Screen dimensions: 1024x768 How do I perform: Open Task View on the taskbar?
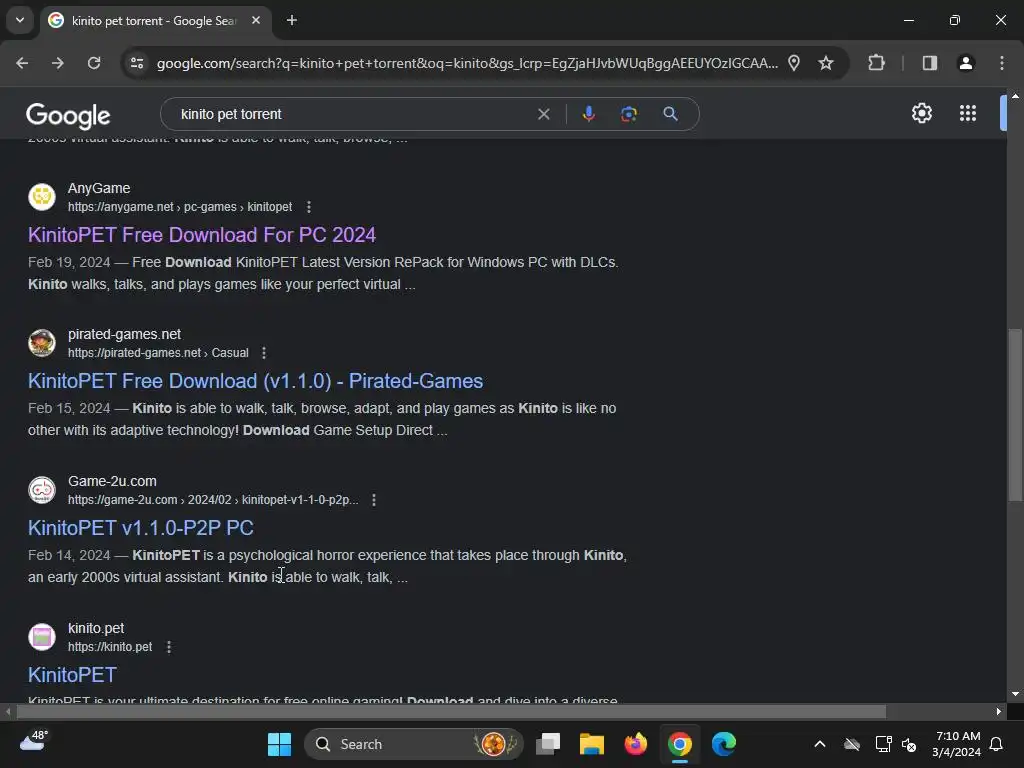548,744
